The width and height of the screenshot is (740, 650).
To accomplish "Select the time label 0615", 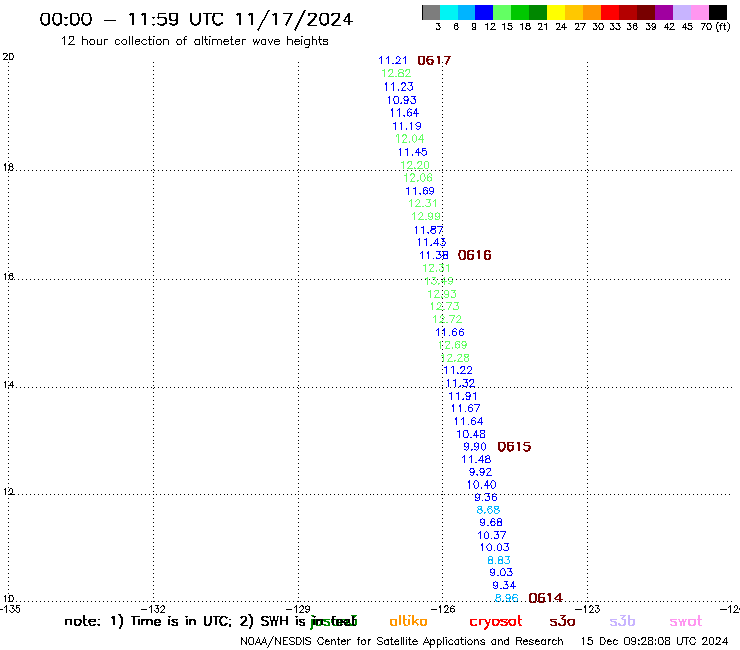I will point(514,447).
